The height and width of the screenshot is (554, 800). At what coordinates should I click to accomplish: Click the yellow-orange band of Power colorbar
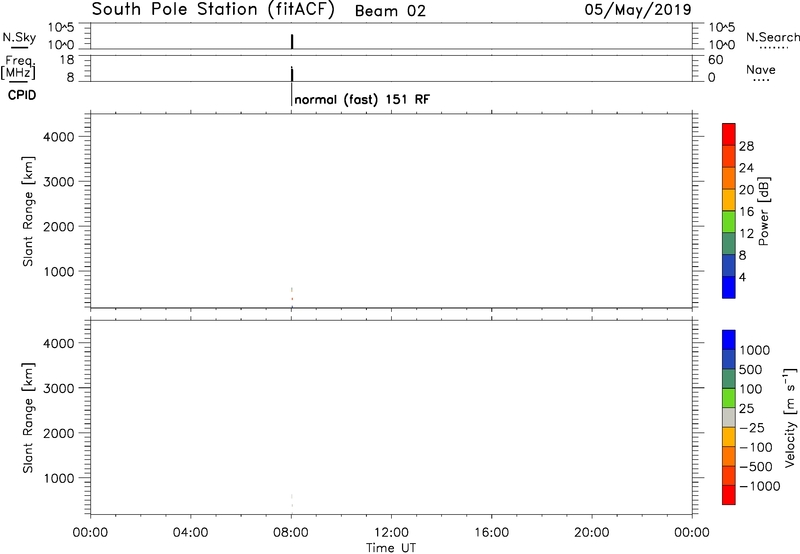(x=729, y=199)
